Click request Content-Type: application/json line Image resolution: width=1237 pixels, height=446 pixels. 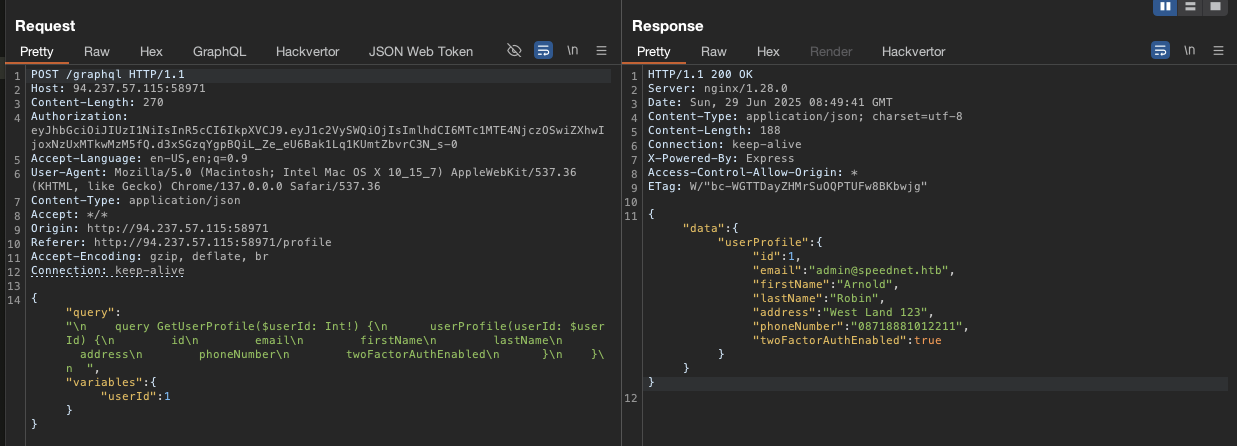[135, 201]
